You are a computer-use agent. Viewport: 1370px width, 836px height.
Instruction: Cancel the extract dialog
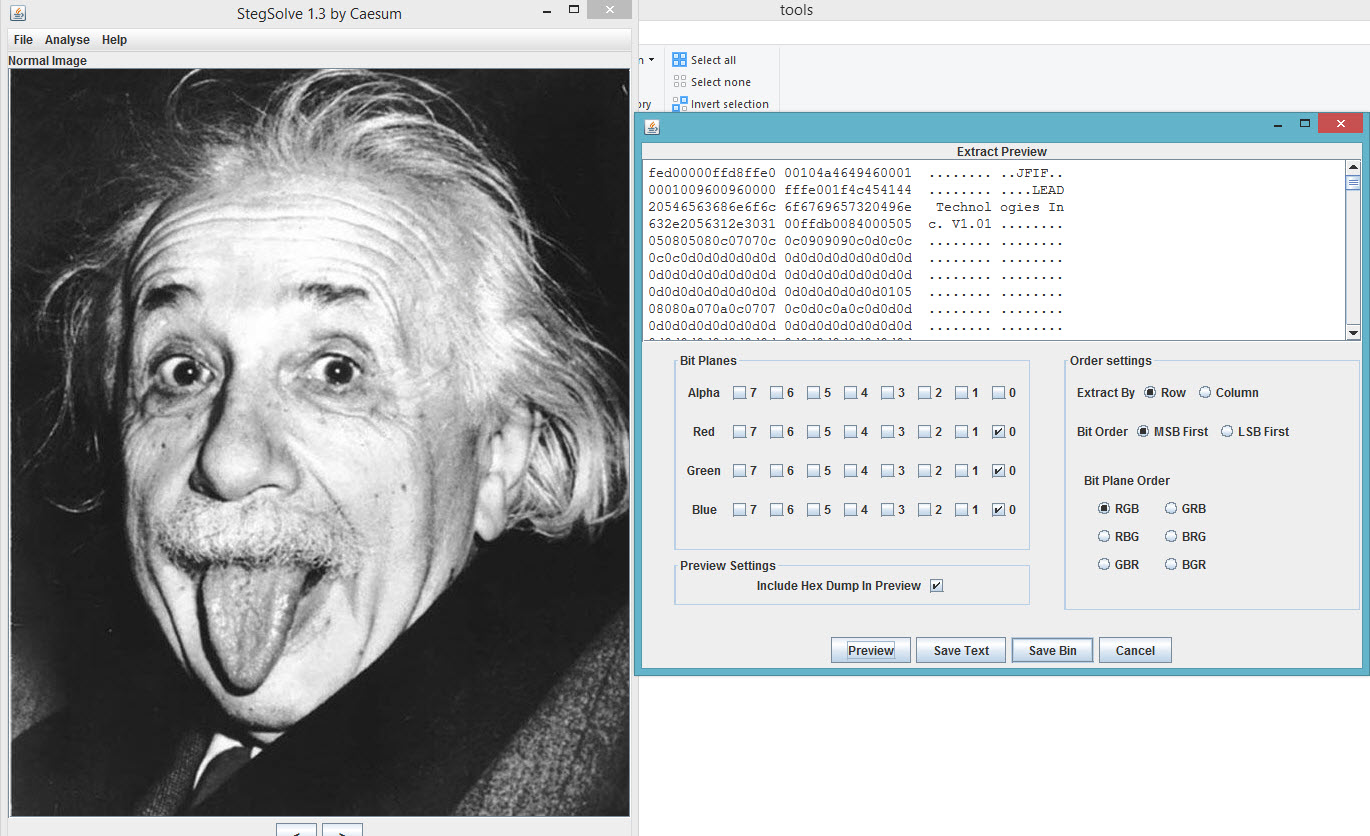[1135, 650]
